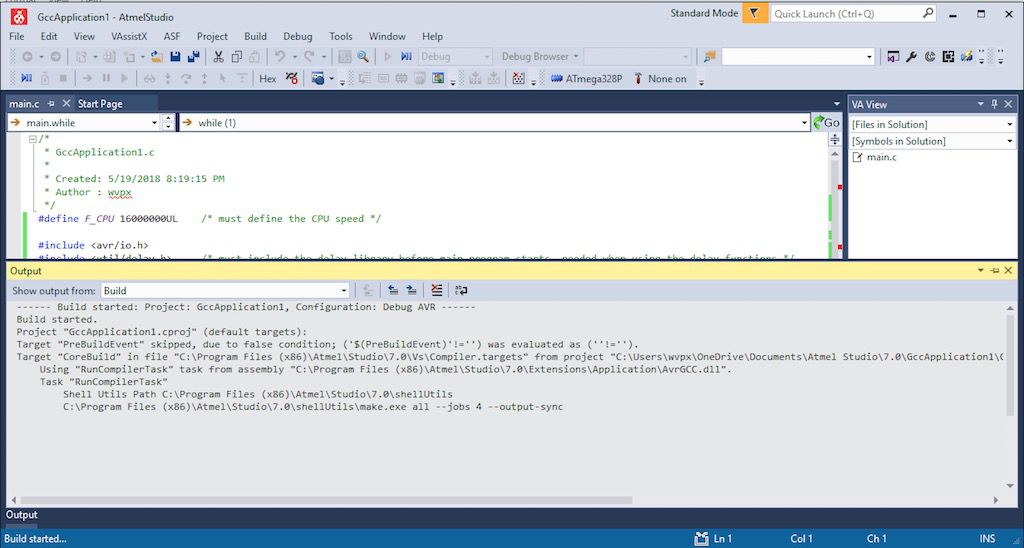Image resolution: width=1024 pixels, height=548 pixels.
Task: Open the VAssistX menu
Action: 129,37
